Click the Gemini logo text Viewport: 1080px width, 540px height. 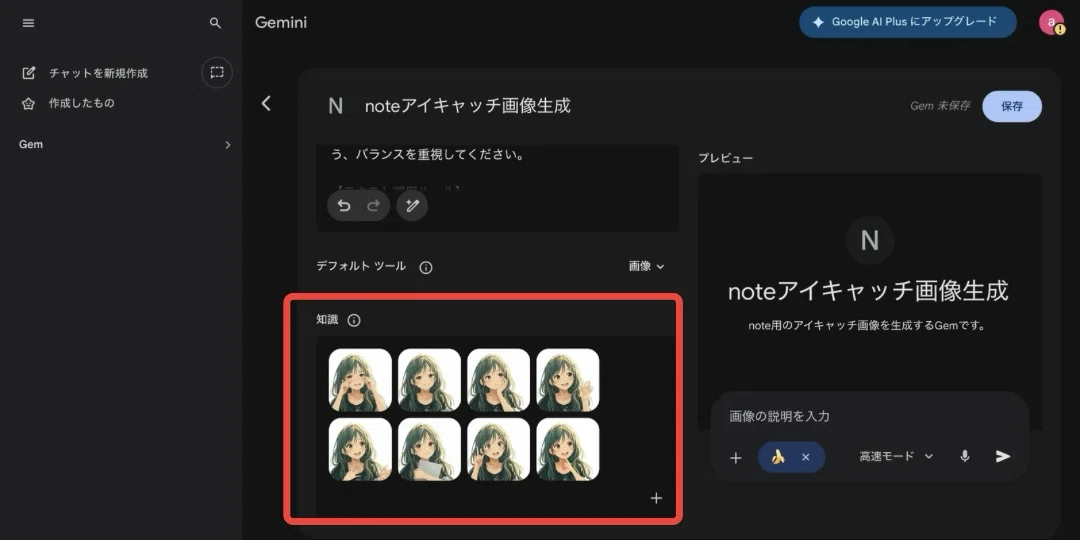coord(281,23)
